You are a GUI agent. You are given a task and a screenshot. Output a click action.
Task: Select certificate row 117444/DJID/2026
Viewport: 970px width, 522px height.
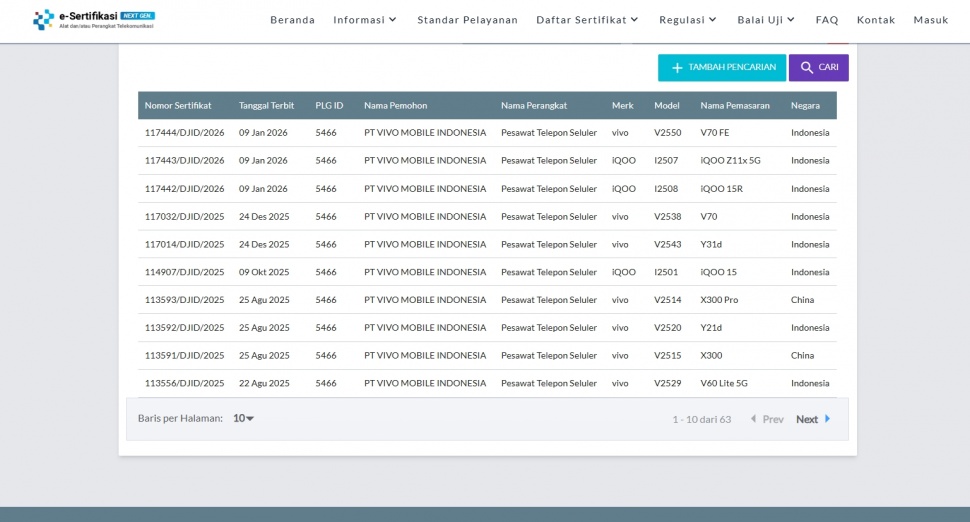coord(184,132)
